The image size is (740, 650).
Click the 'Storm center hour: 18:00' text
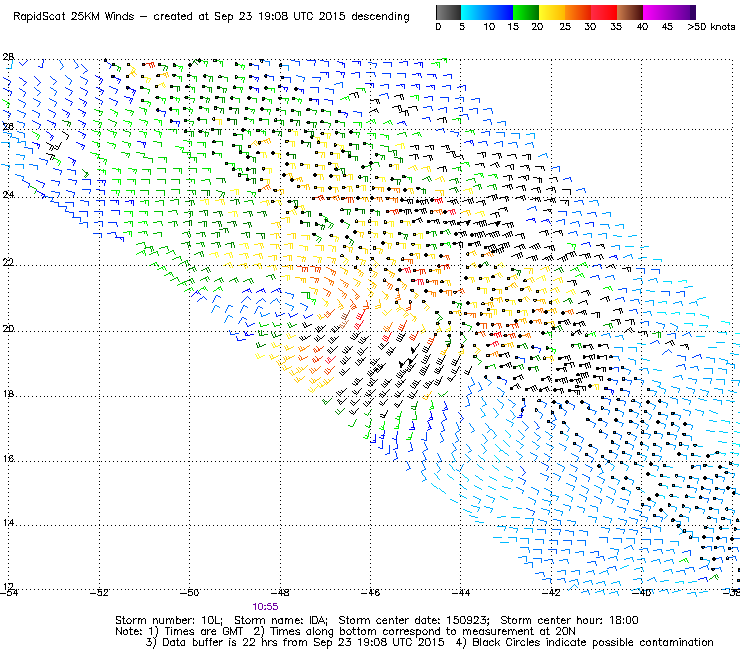569,620
